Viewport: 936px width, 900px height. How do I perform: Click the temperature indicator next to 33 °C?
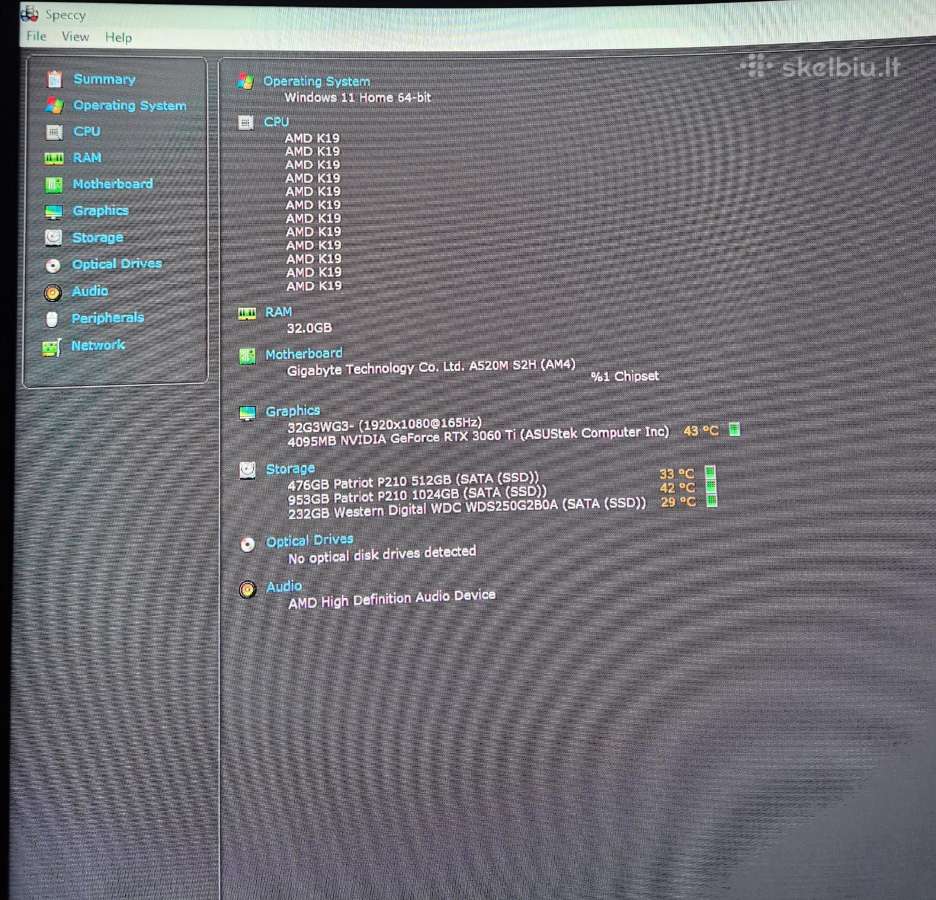click(x=710, y=473)
